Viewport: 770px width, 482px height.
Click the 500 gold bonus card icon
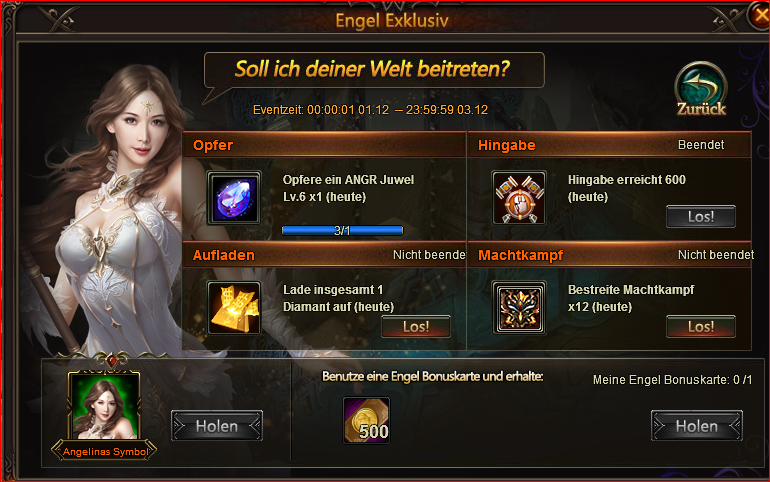(x=366, y=421)
